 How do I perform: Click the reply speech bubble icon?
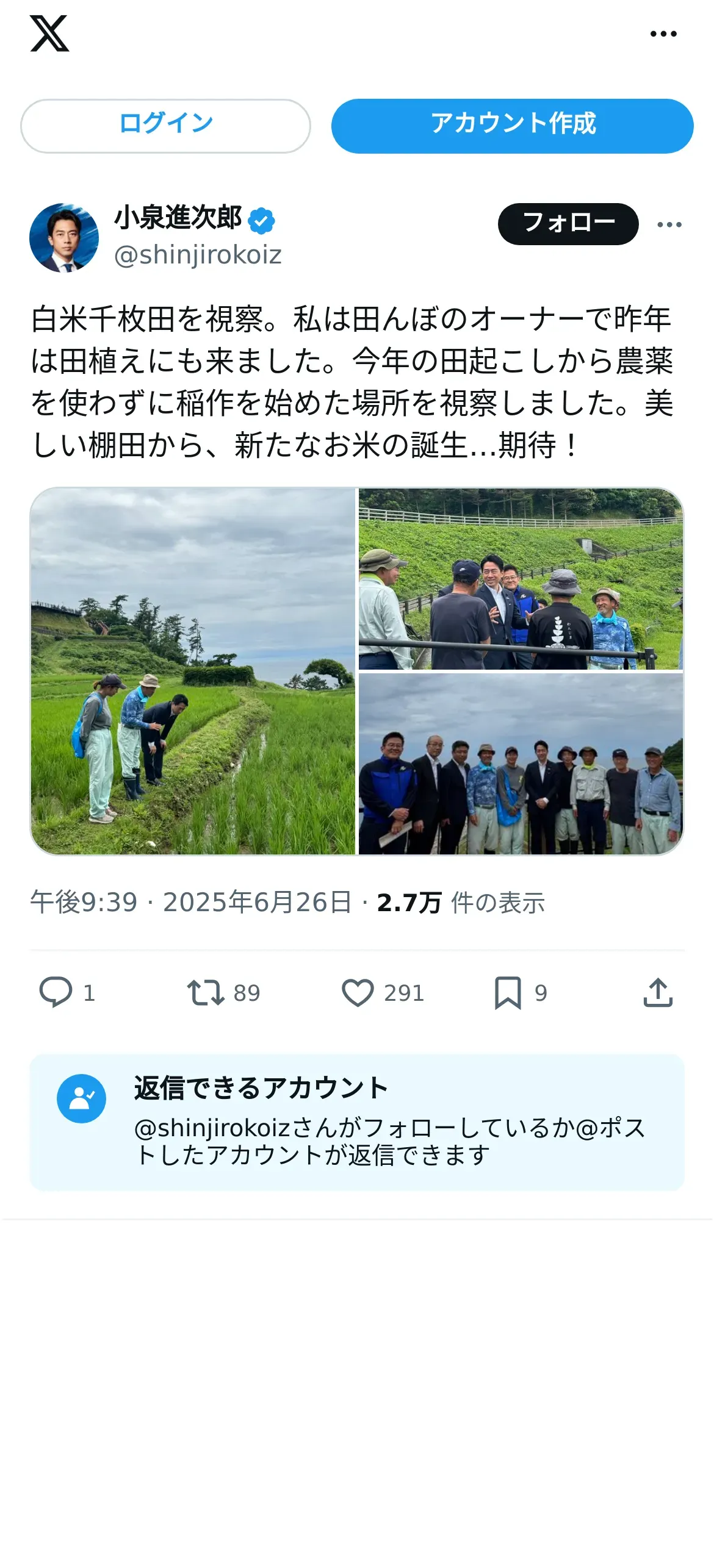56,992
